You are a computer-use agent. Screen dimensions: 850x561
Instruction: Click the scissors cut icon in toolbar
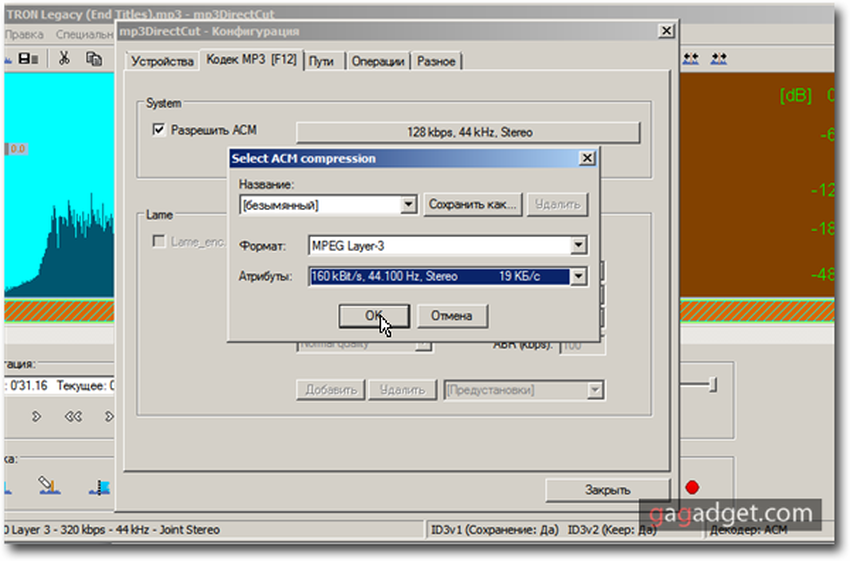coord(64,59)
